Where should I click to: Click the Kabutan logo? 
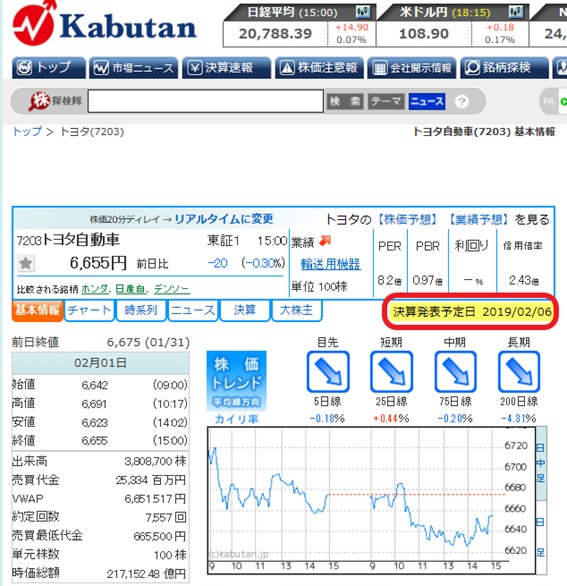[104, 24]
